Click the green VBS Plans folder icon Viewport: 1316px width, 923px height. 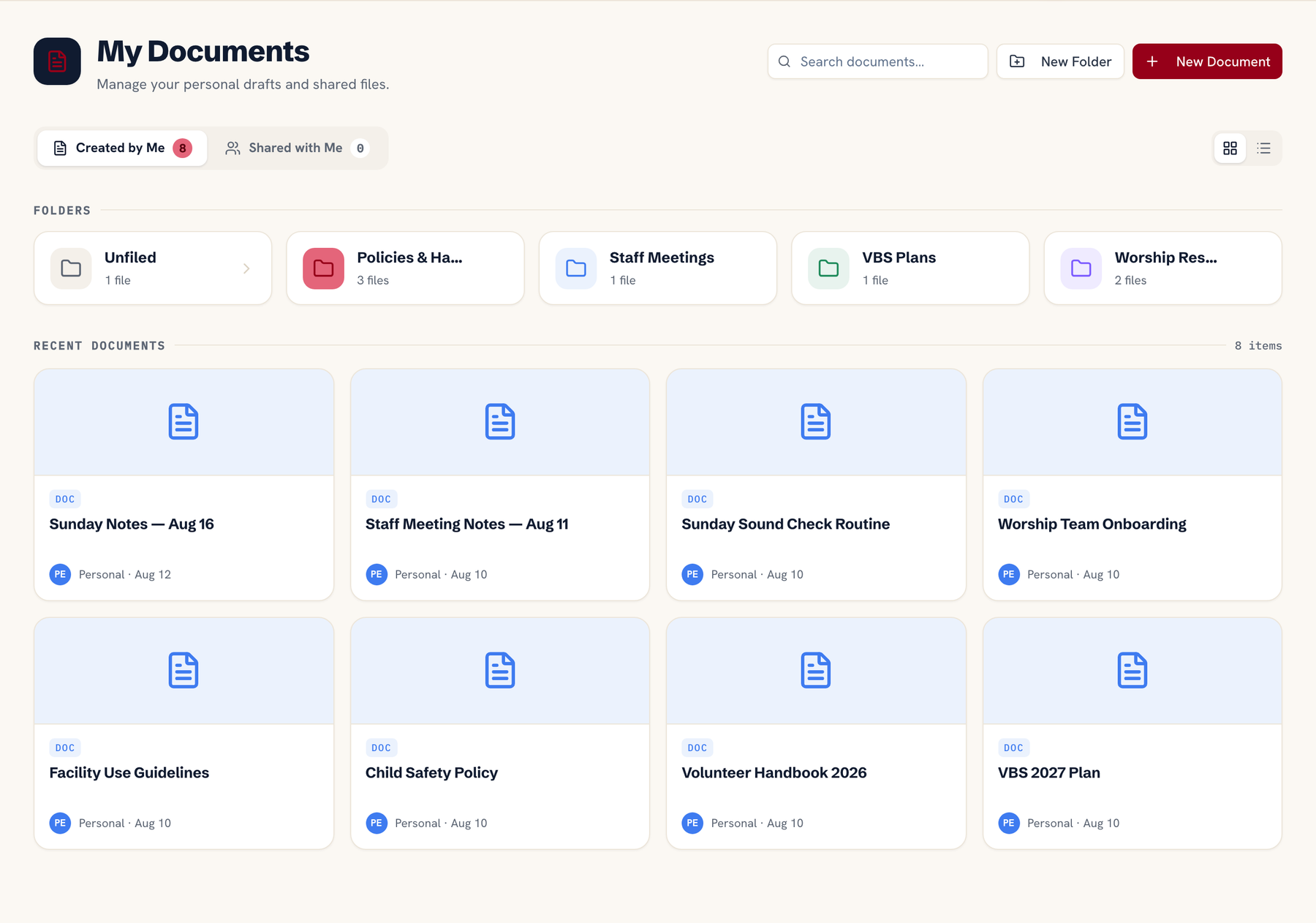click(828, 268)
